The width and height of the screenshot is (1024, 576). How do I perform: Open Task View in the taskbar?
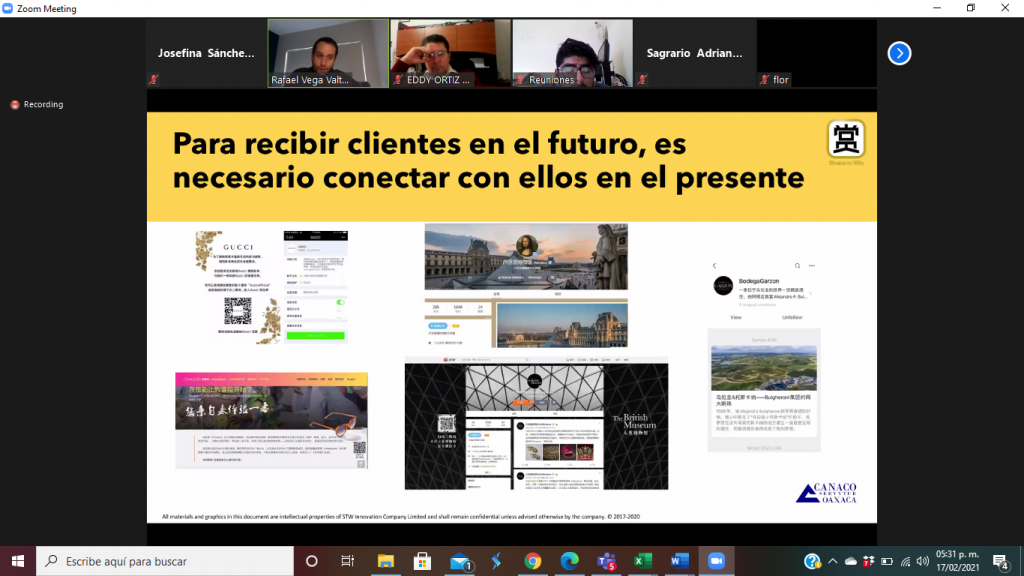(x=347, y=561)
